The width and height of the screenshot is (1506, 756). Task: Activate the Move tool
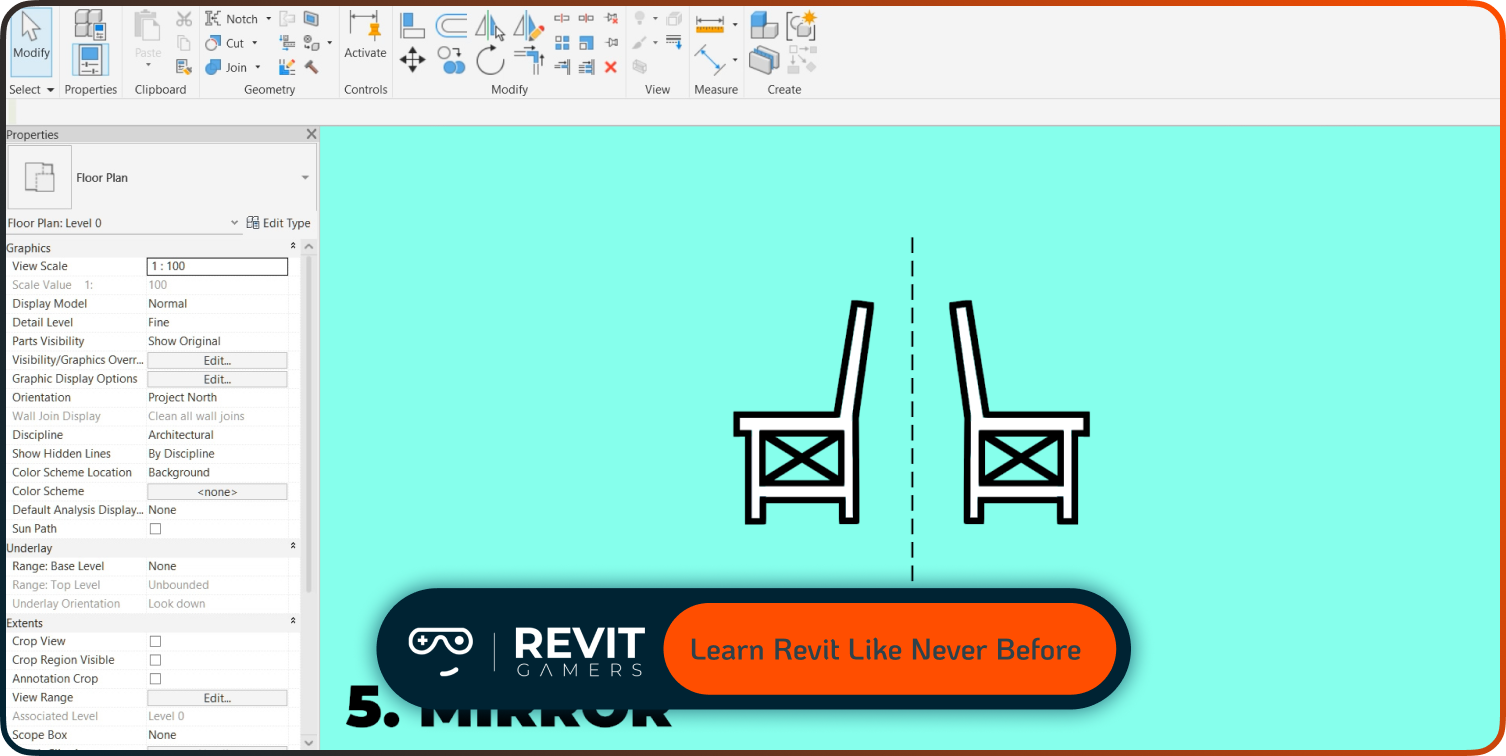(412, 59)
